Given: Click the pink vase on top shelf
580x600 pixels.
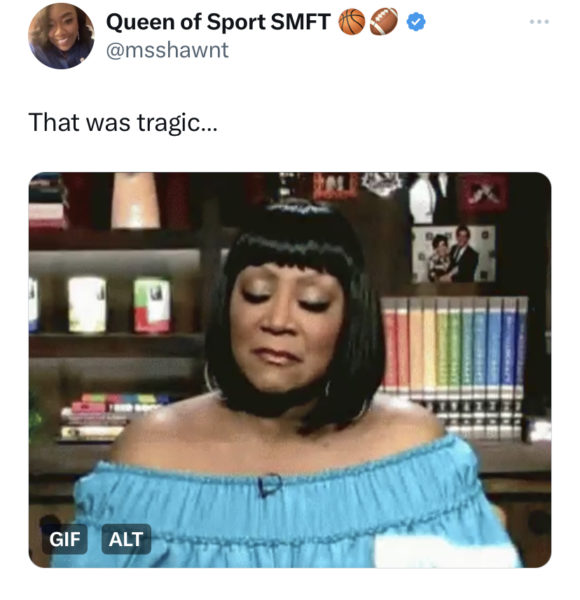Looking at the screenshot, I should pos(135,201).
